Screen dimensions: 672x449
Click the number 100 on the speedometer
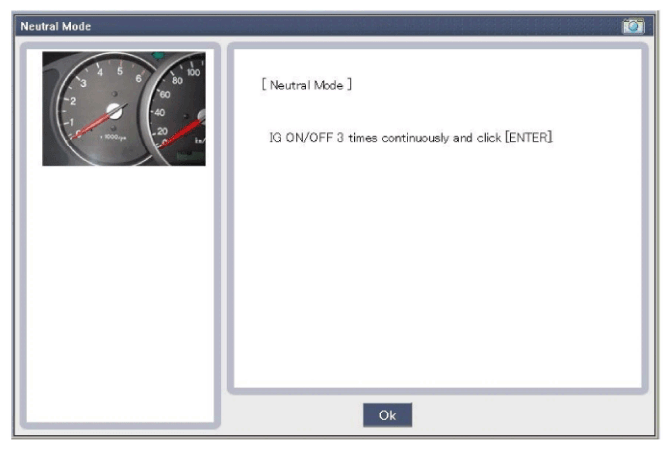coord(193,72)
